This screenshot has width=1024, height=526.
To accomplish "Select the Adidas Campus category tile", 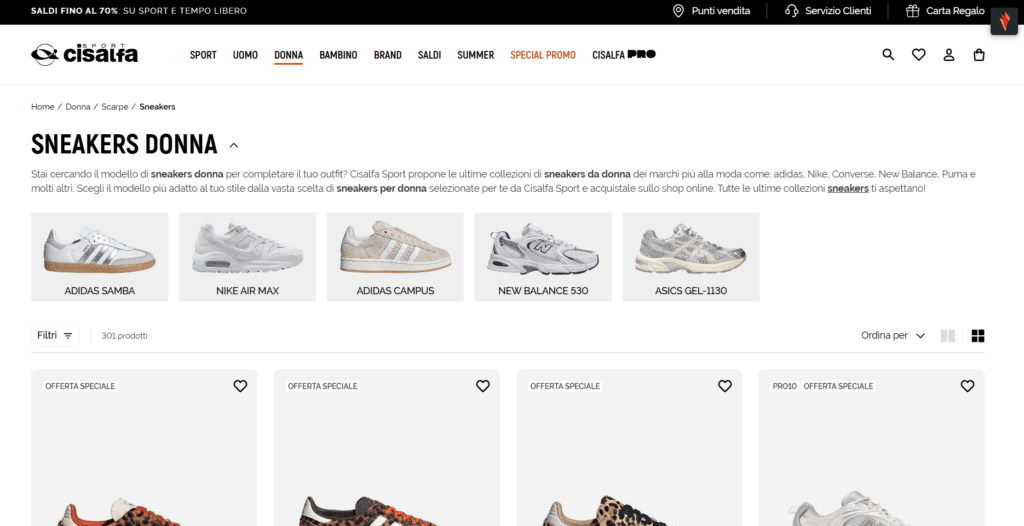I will (395, 257).
